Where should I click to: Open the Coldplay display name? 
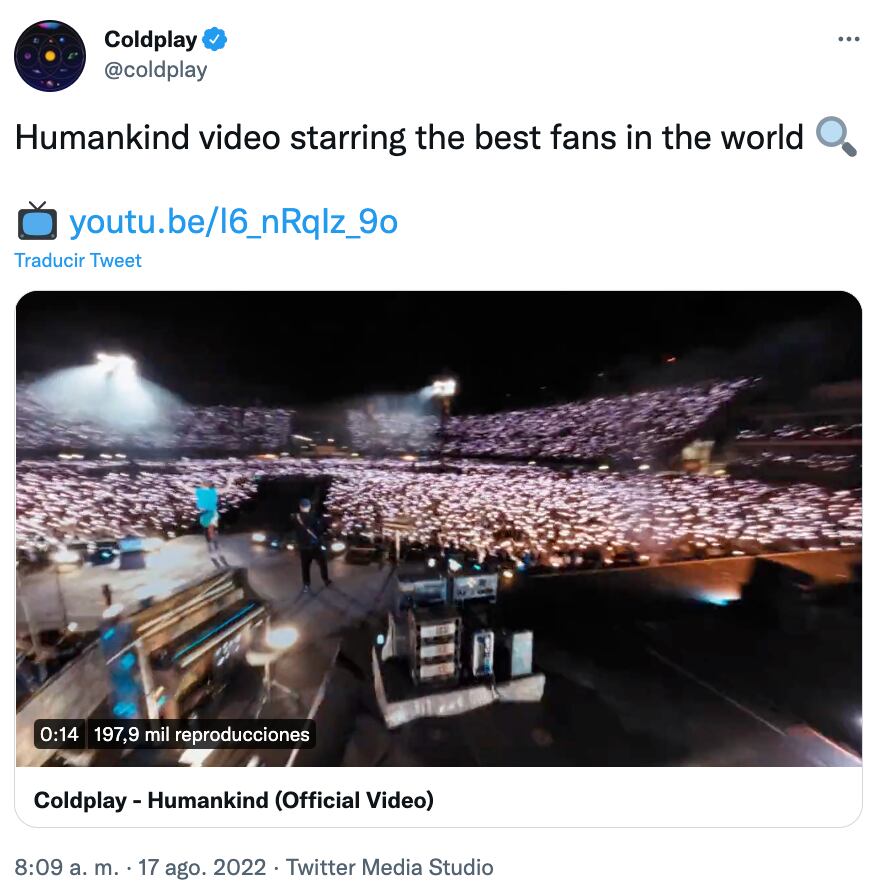pyautogui.click(x=151, y=40)
